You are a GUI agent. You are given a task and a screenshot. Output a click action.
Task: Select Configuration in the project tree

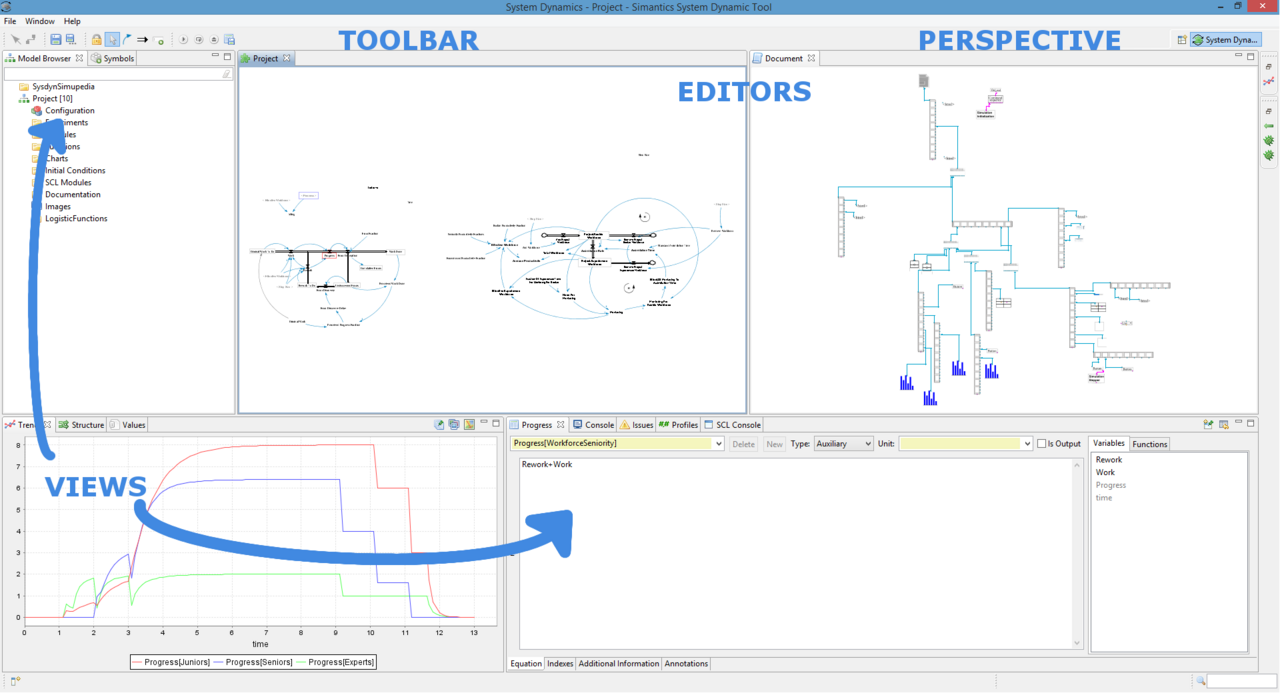69,111
